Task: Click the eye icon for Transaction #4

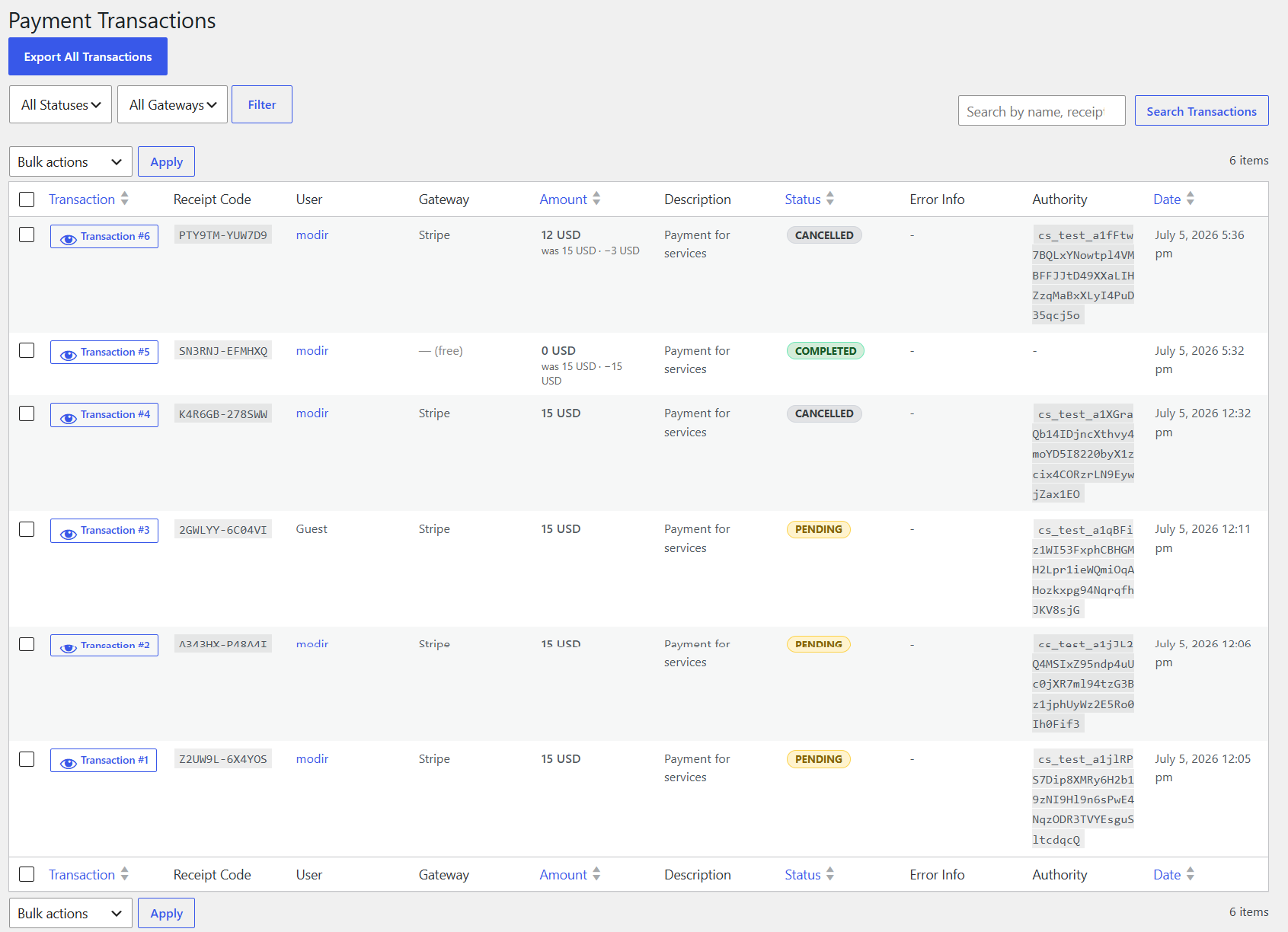Action: [68, 417]
